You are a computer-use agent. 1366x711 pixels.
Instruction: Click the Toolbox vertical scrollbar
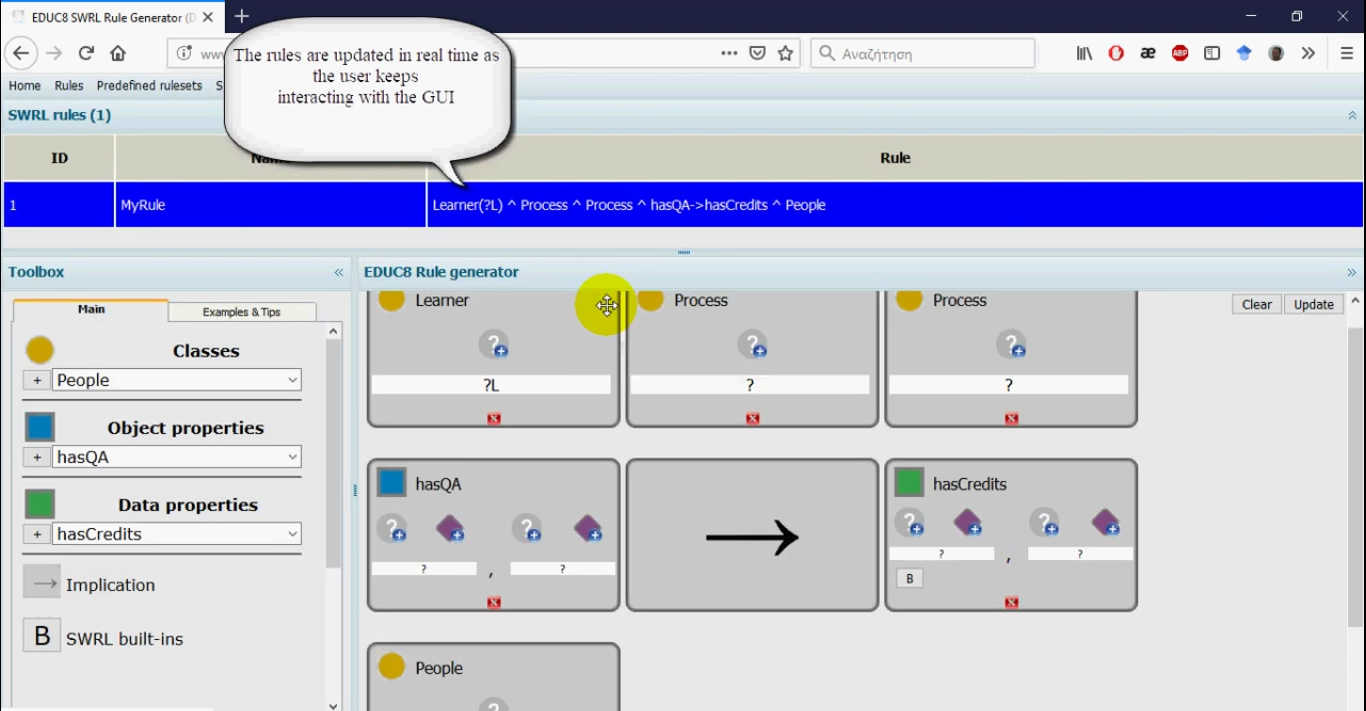tap(334, 454)
